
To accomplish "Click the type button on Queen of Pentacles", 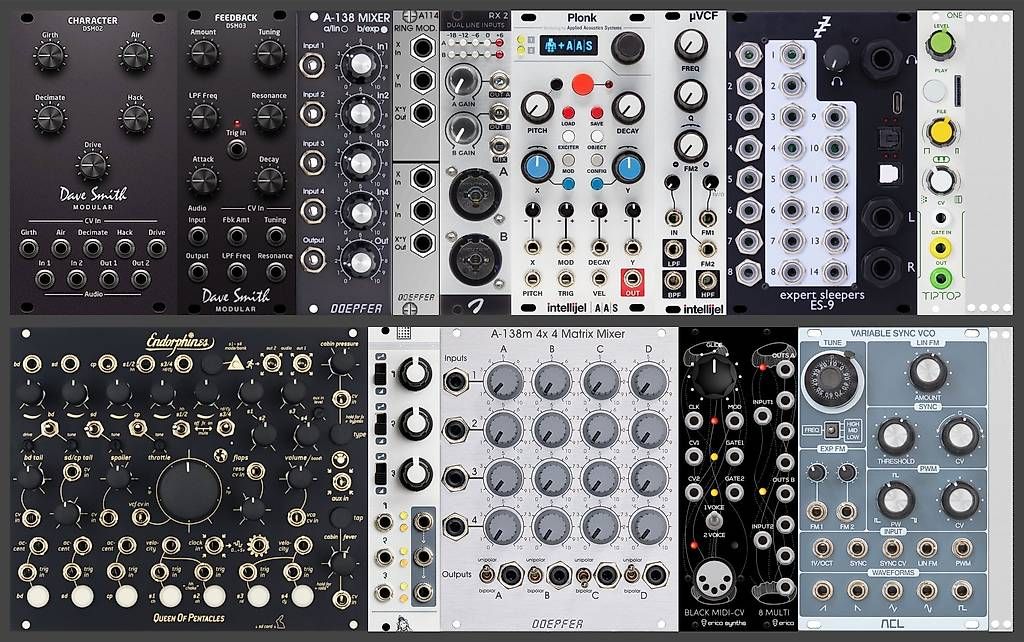I will (x=340, y=434).
